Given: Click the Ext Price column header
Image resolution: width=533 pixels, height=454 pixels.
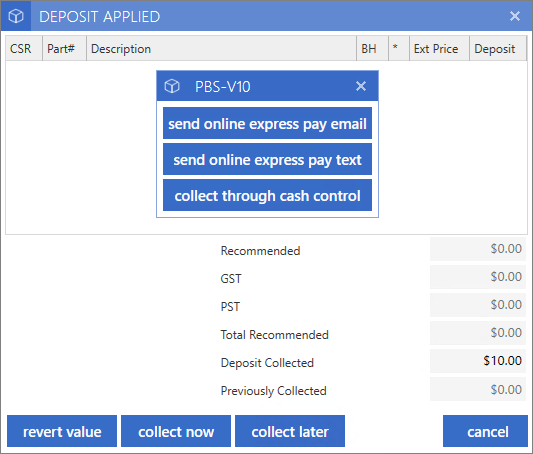Looking at the screenshot, I should click(439, 49).
